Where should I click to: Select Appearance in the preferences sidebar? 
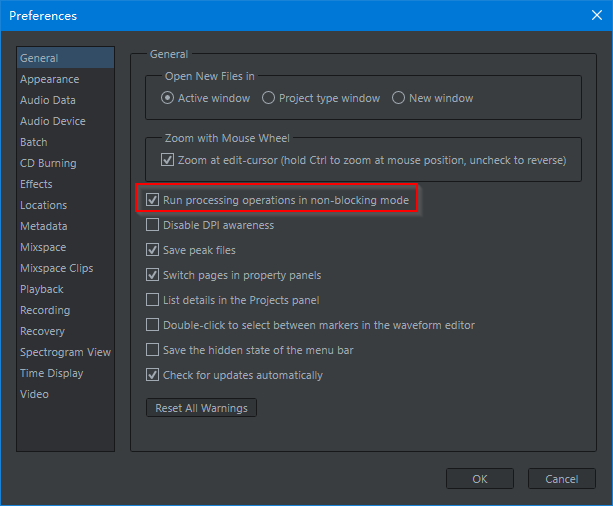(49, 79)
